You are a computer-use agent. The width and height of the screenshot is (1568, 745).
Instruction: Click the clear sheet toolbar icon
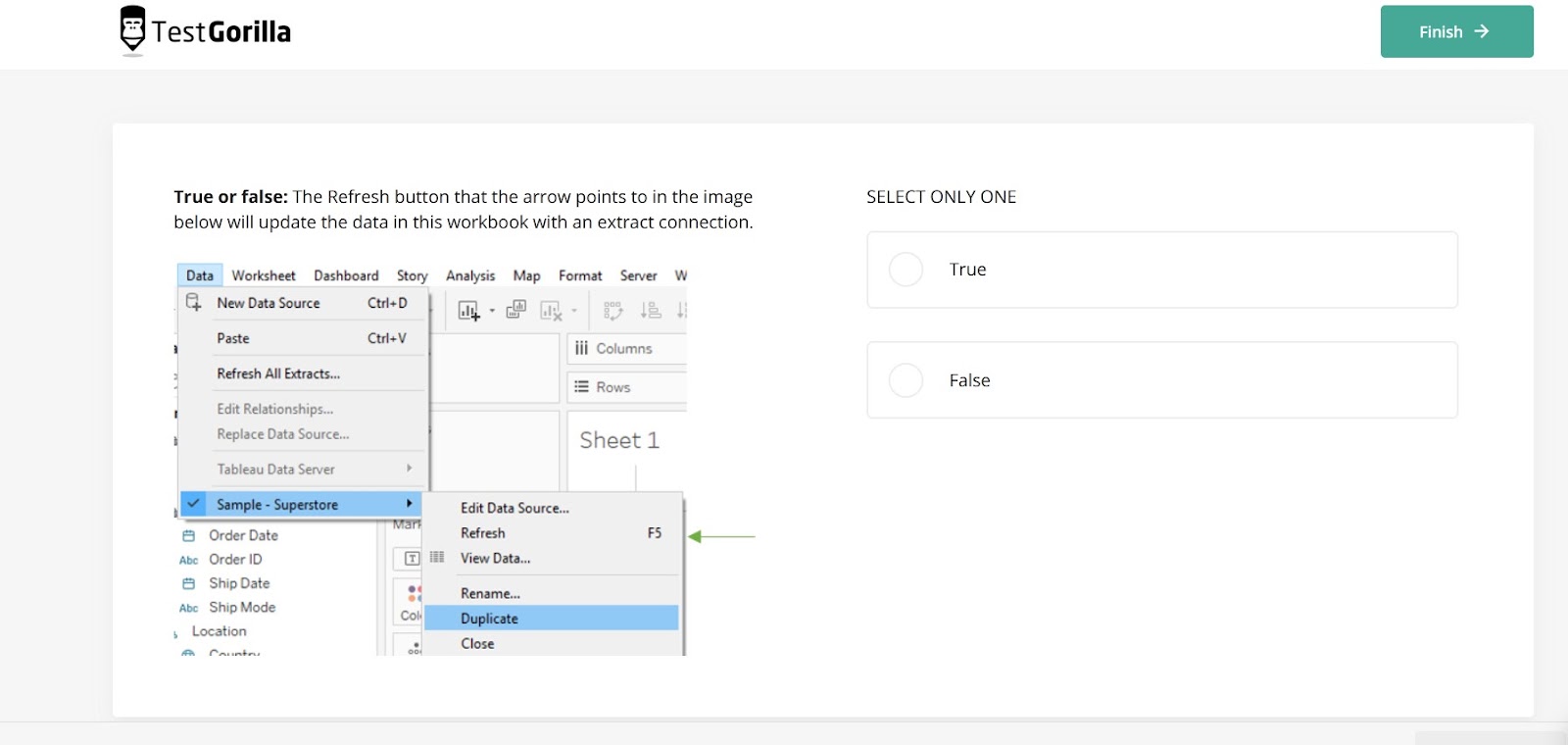[551, 312]
